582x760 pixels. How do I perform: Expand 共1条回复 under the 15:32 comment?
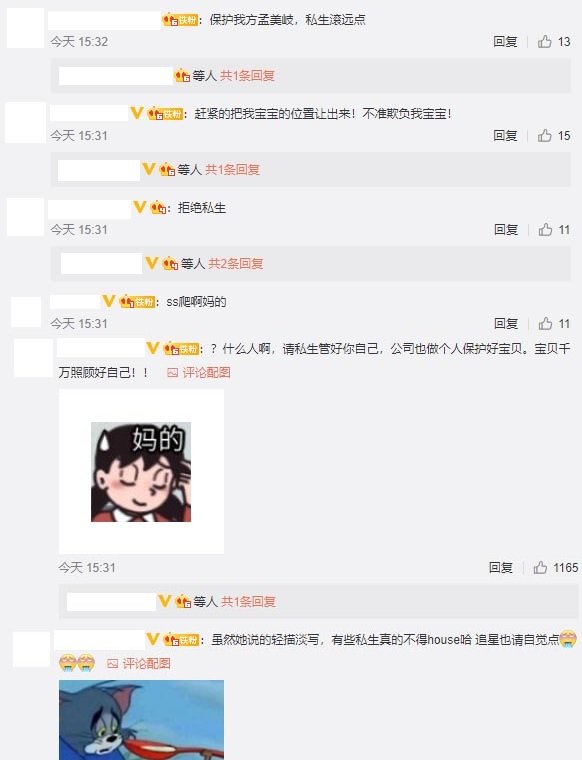coord(248,76)
